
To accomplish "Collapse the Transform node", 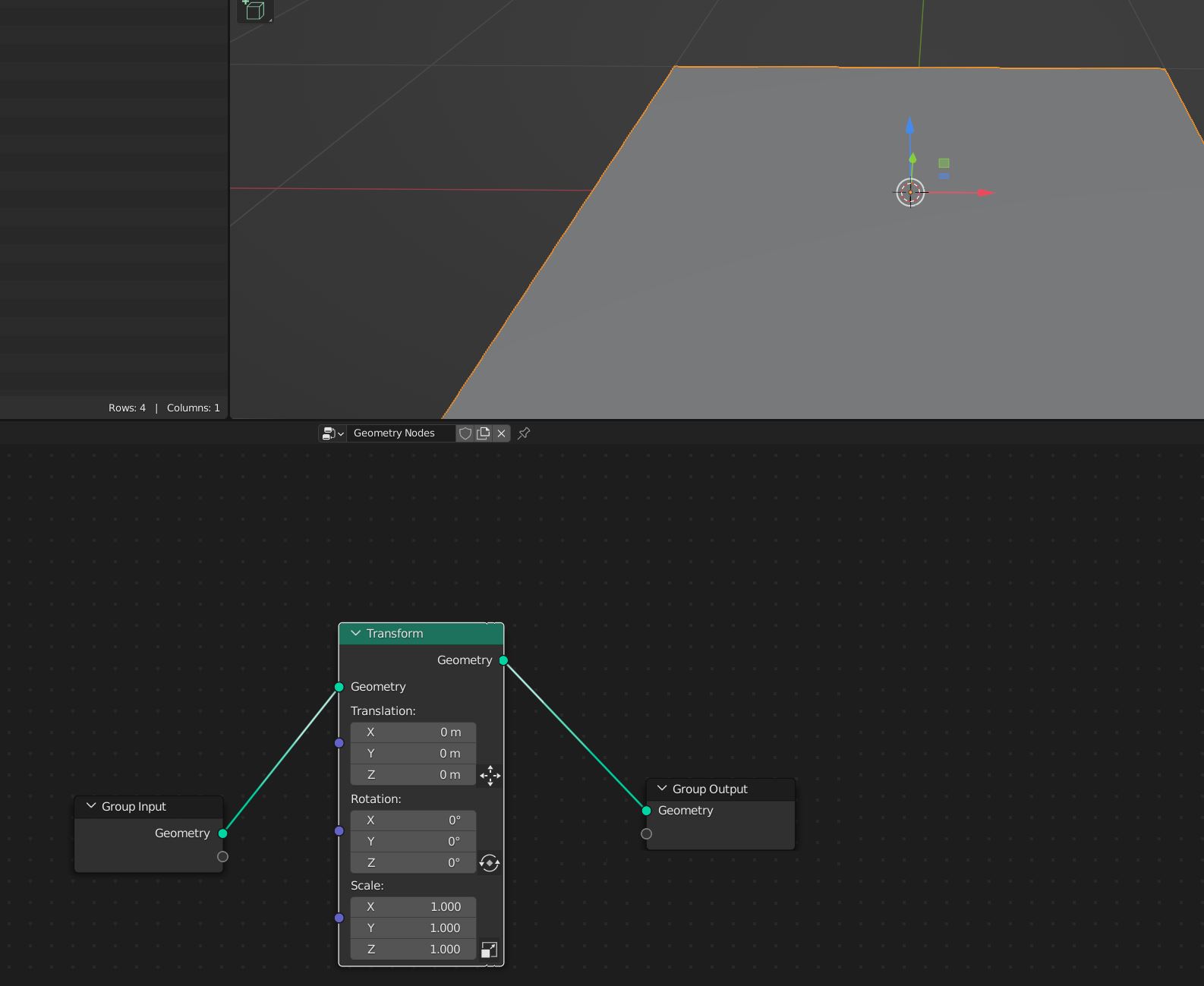I will pos(355,633).
